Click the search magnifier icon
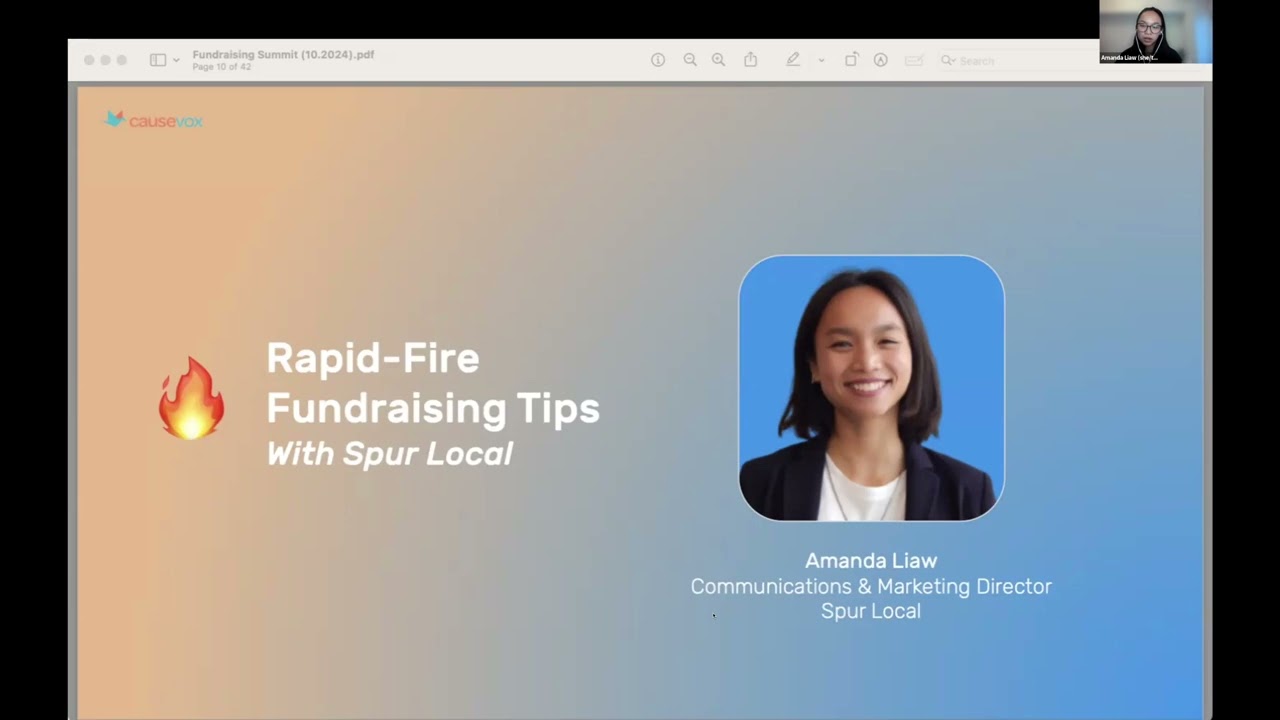Viewport: 1280px width, 720px height. 947,61
